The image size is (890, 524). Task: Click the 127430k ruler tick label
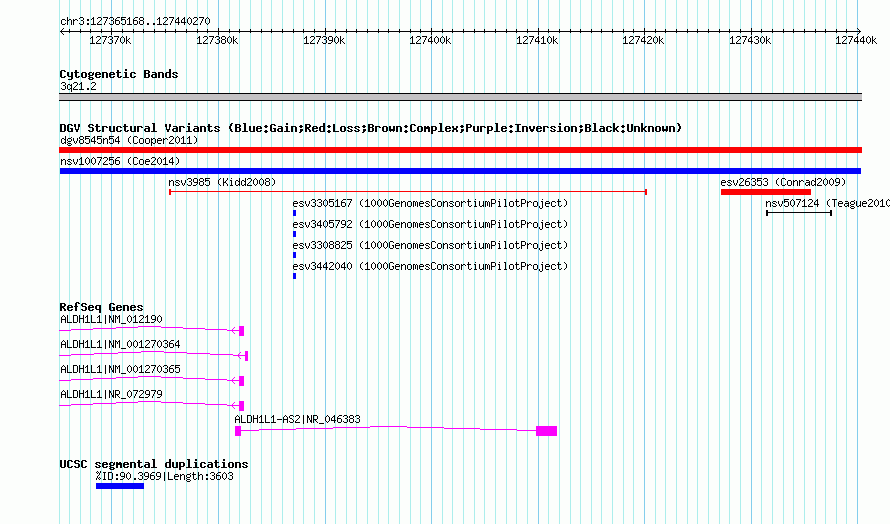(750, 40)
